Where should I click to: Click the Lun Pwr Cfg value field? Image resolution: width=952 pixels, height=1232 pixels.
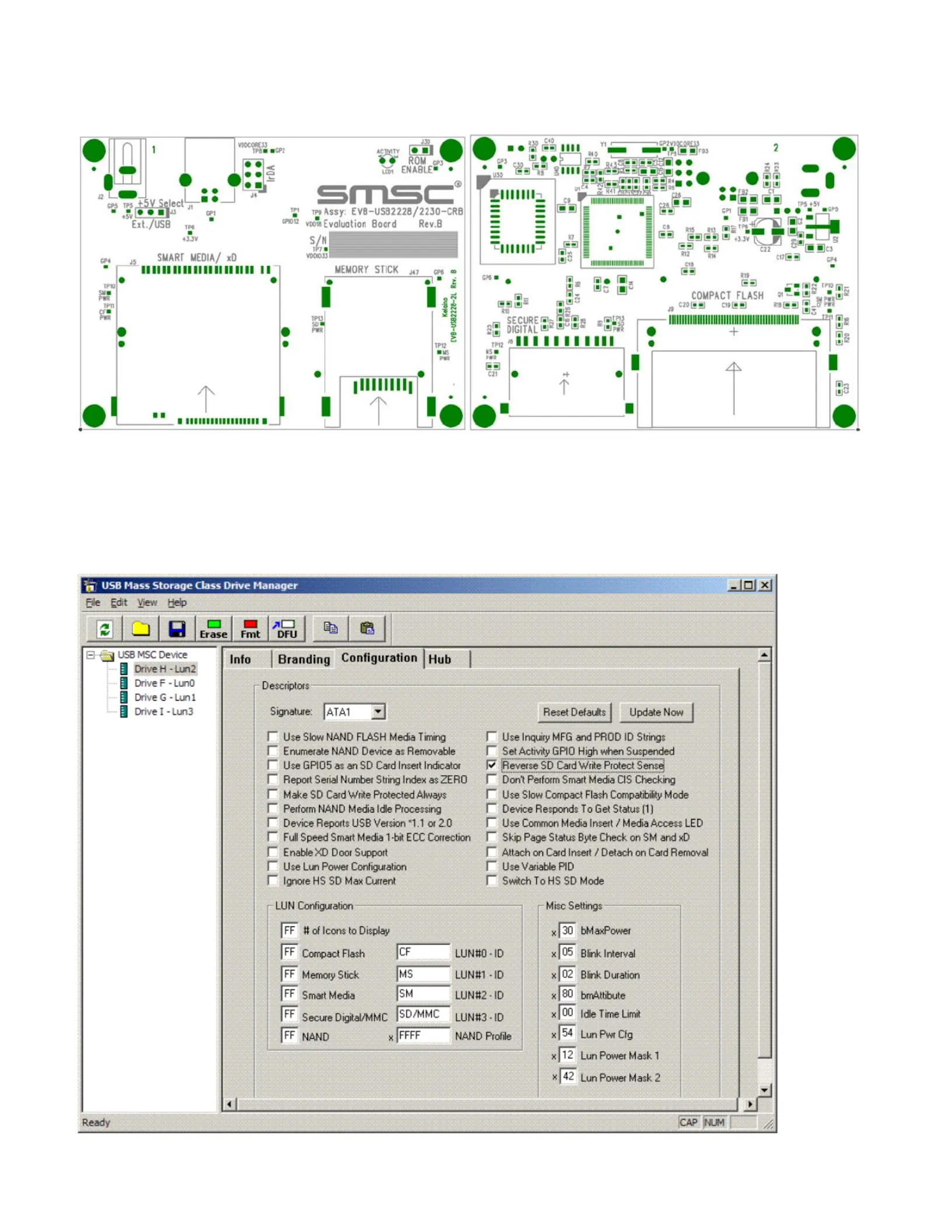pos(568,1033)
